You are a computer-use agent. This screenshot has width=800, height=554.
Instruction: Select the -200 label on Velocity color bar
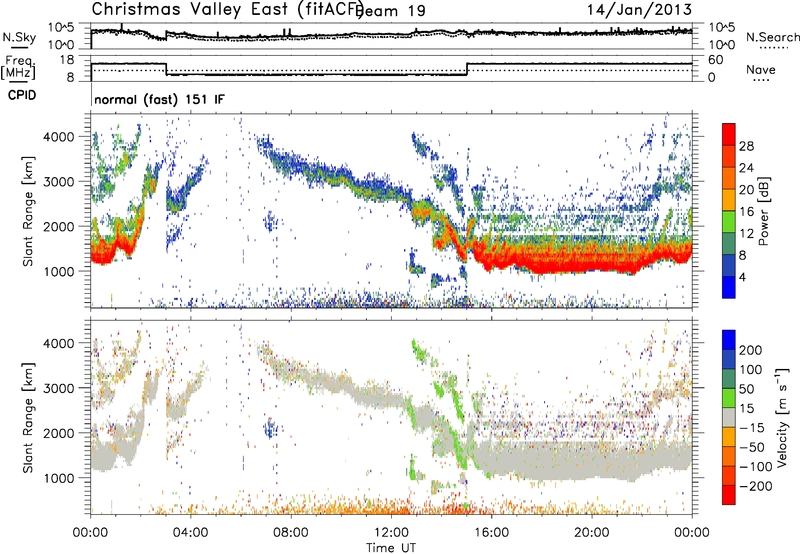[756, 486]
